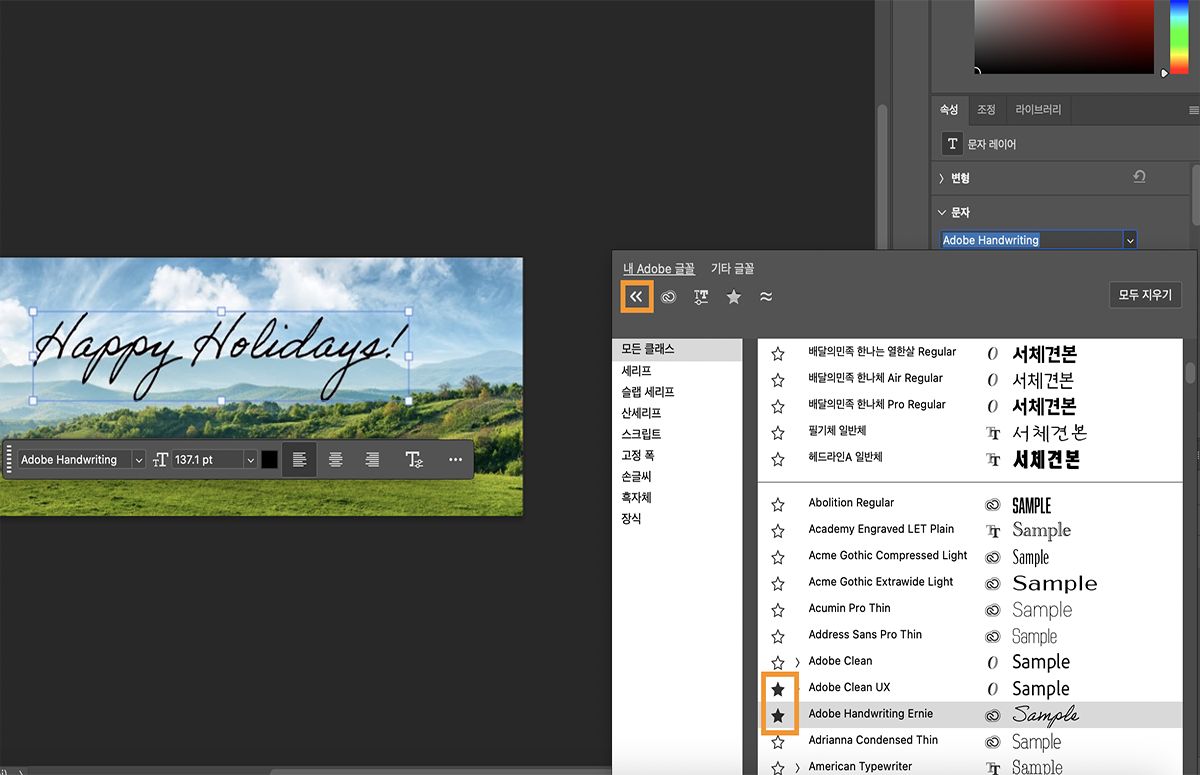Open the 내 Adobe 글꼴 tab
Screen dimensions: 1200x775
click(x=660, y=269)
